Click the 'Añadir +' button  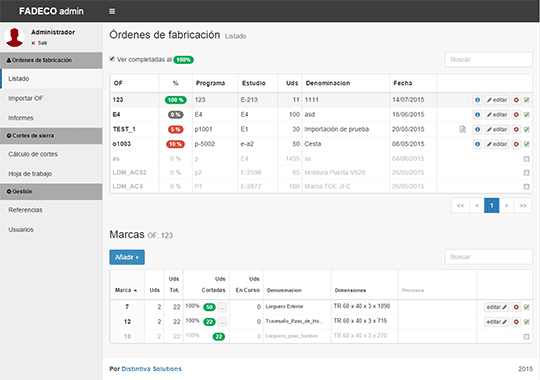[x=127, y=257]
